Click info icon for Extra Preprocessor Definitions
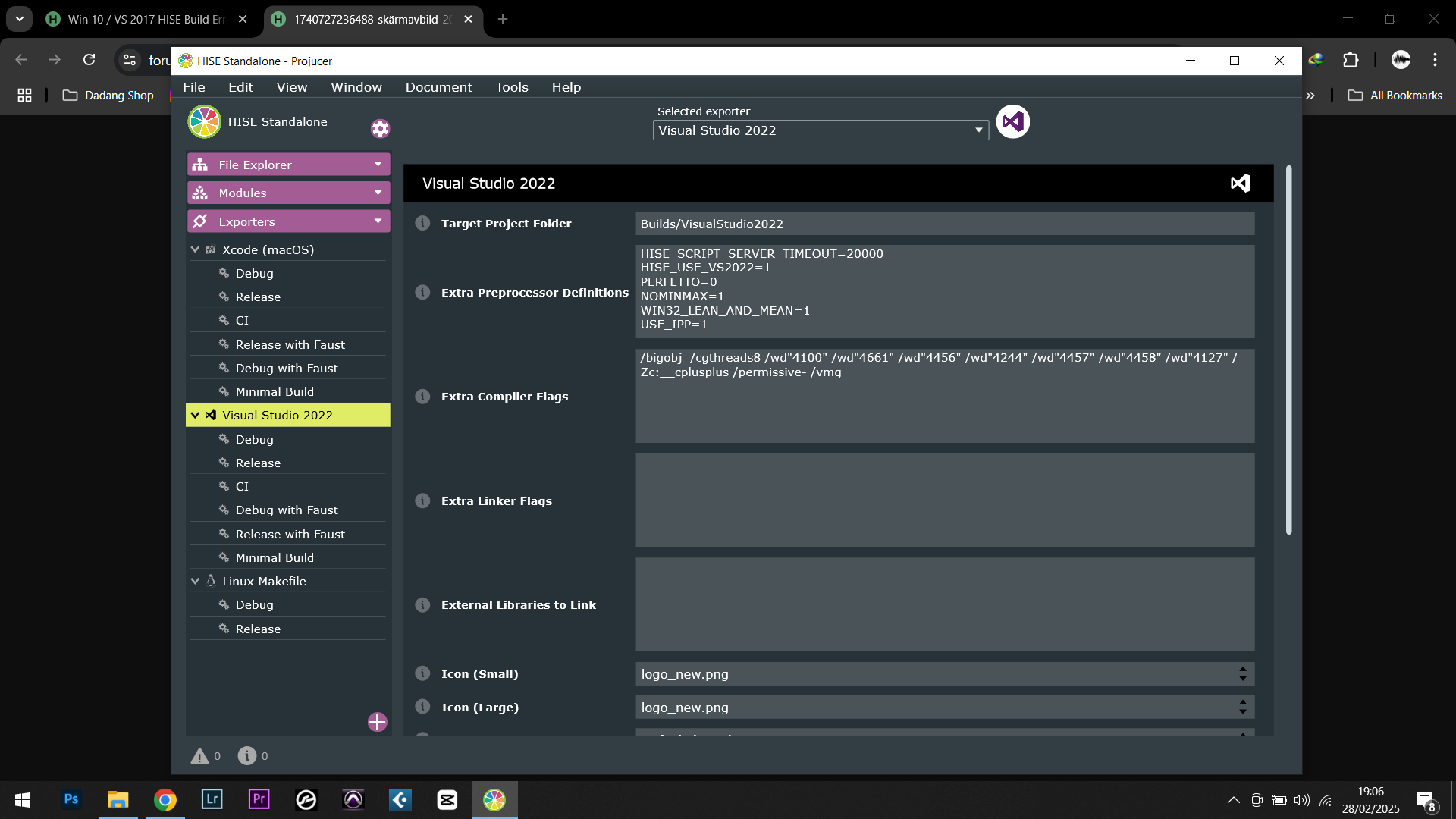Image resolution: width=1456 pixels, height=819 pixels. [423, 293]
